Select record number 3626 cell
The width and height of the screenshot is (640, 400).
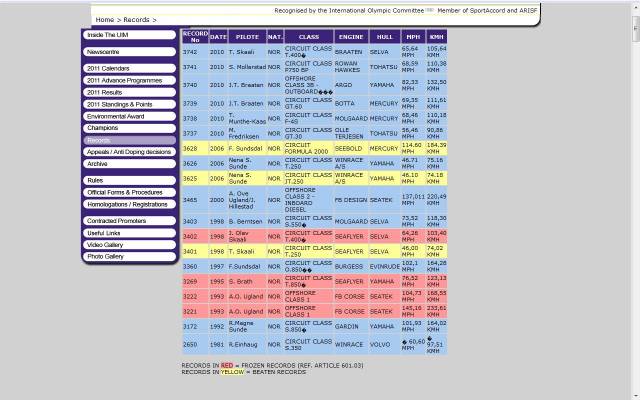click(x=195, y=163)
